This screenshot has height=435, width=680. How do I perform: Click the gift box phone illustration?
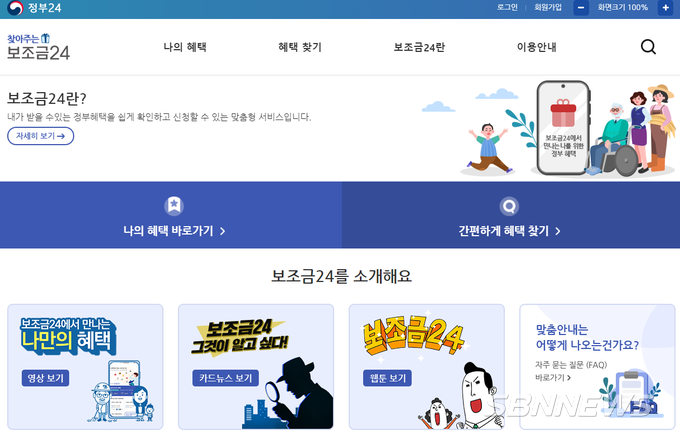[x=563, y=128]
